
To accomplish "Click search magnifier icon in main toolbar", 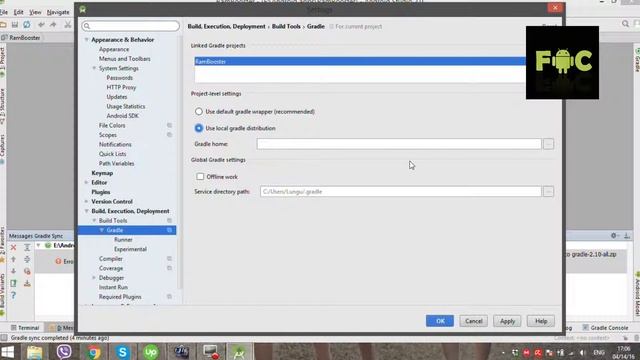I will (x=625, y=24).
